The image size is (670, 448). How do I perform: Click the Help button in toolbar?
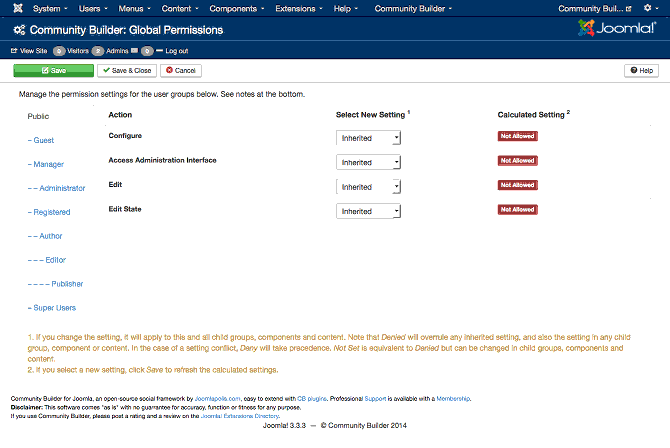641,71
